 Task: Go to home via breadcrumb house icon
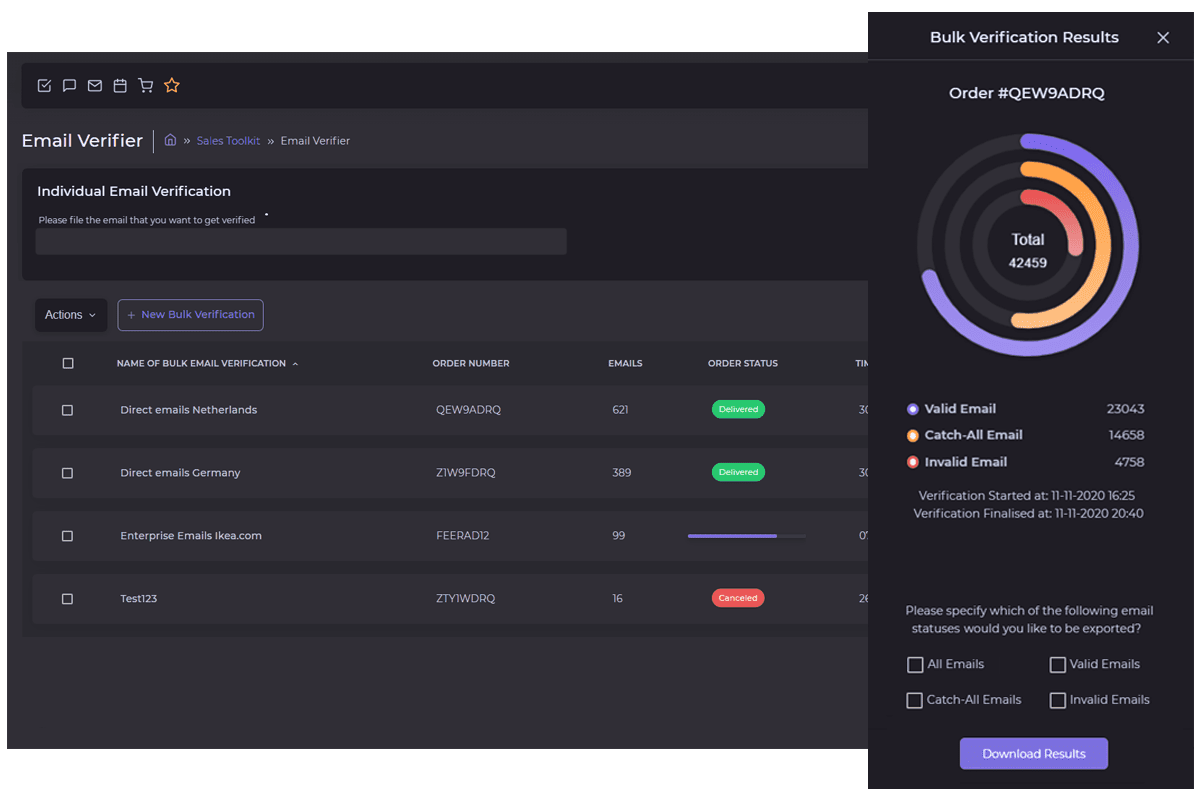[170, 141]
